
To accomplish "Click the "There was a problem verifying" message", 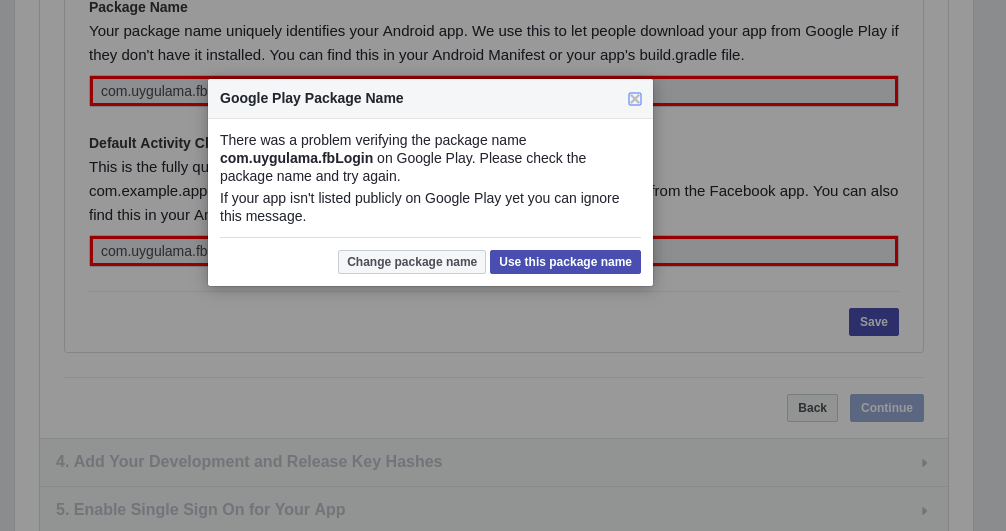I will pos(373,140).
